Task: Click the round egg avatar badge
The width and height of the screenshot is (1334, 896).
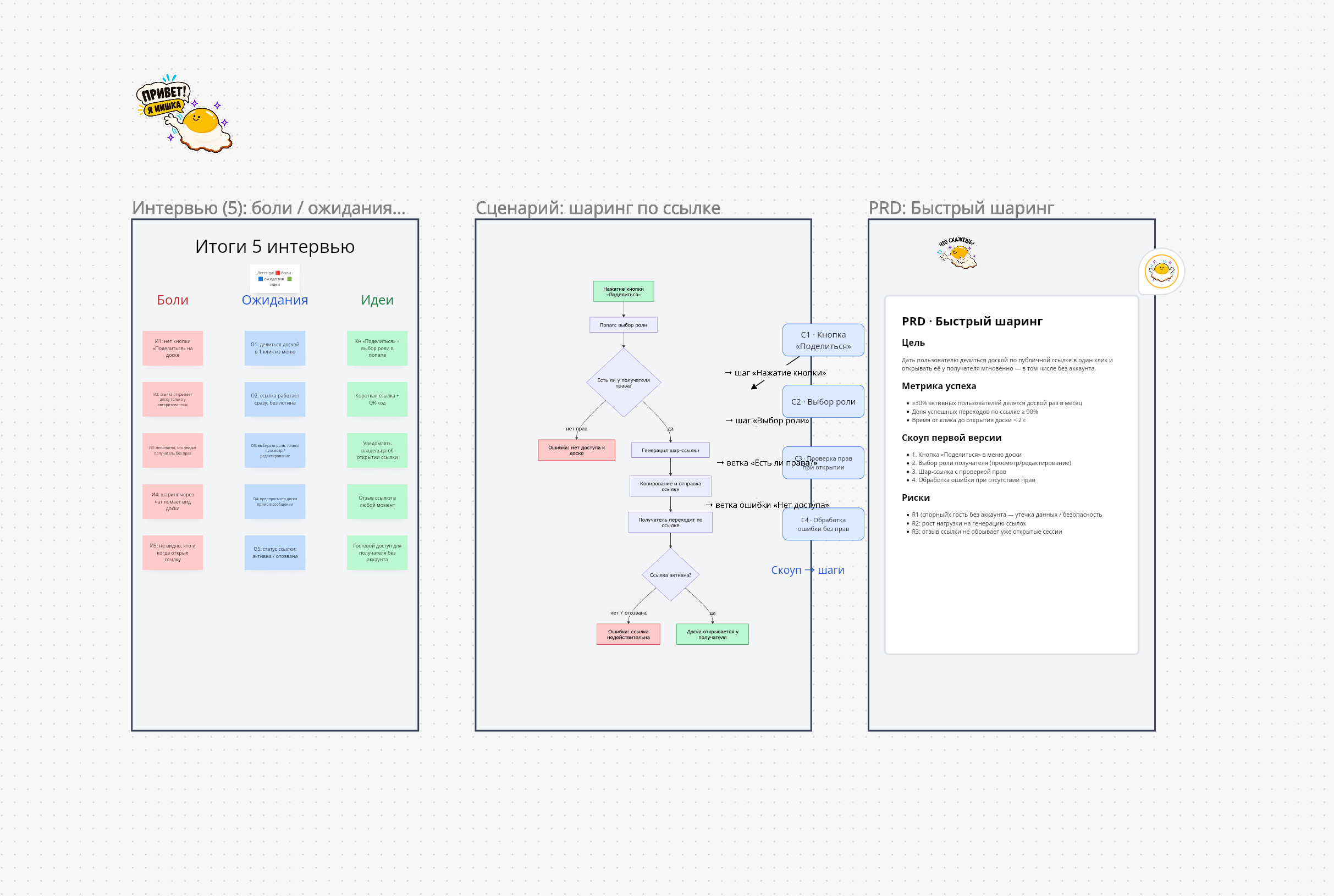Action: [x=1161, y=272]
